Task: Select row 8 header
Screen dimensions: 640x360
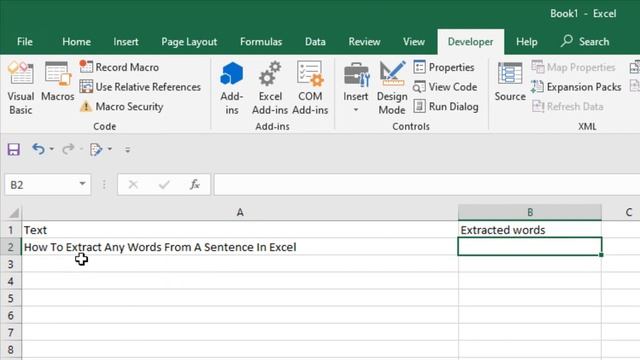Action: 11,350
